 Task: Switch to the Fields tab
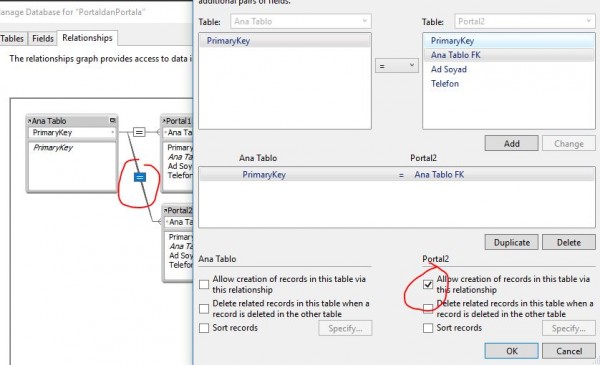pos(42,38)
